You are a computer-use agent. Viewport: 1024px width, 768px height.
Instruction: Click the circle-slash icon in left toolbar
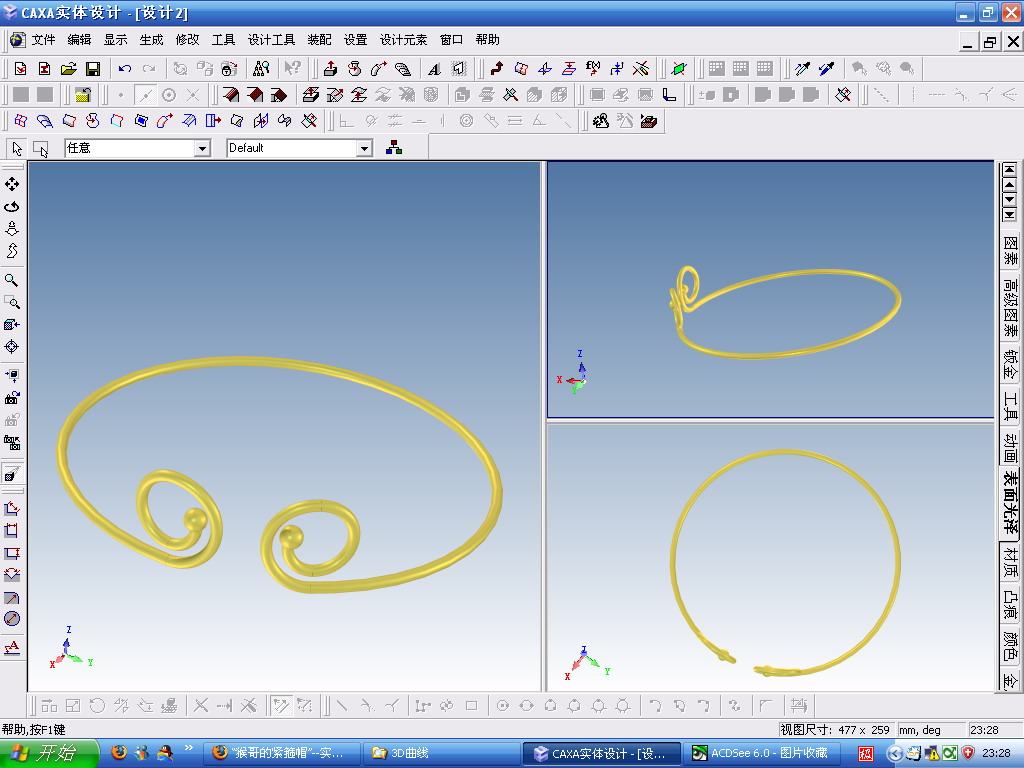point(12,619)
